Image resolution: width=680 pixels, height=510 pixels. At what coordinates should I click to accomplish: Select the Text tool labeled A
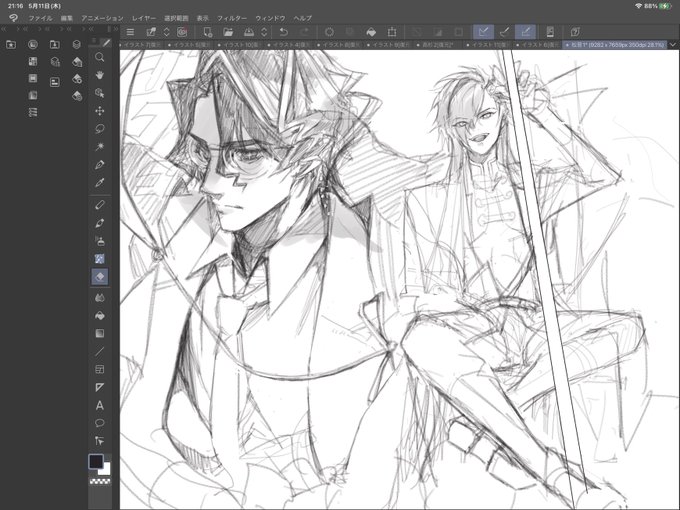(100, 405)
